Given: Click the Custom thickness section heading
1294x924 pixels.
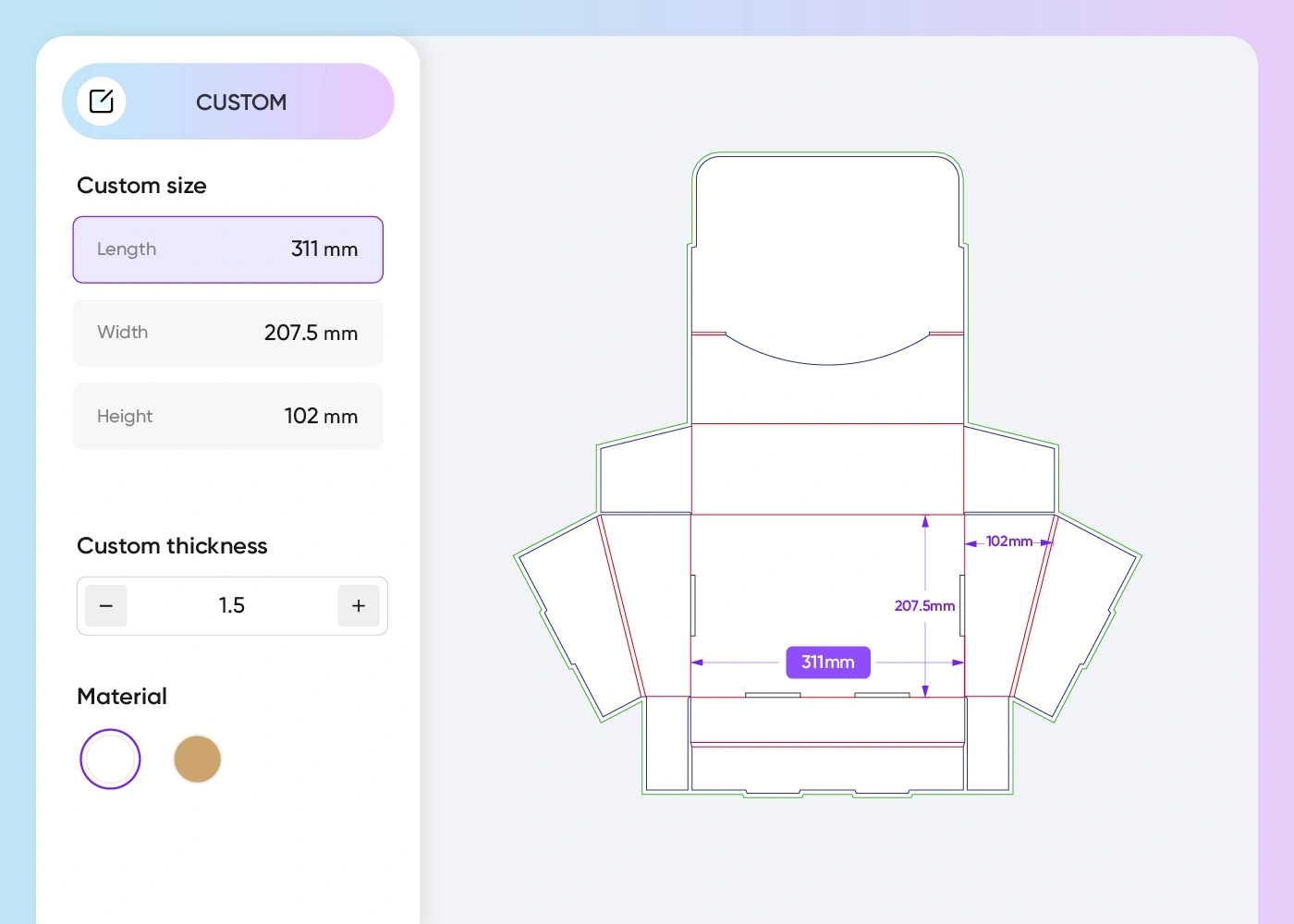Looking at the screenshot, I should coord(172,546).
